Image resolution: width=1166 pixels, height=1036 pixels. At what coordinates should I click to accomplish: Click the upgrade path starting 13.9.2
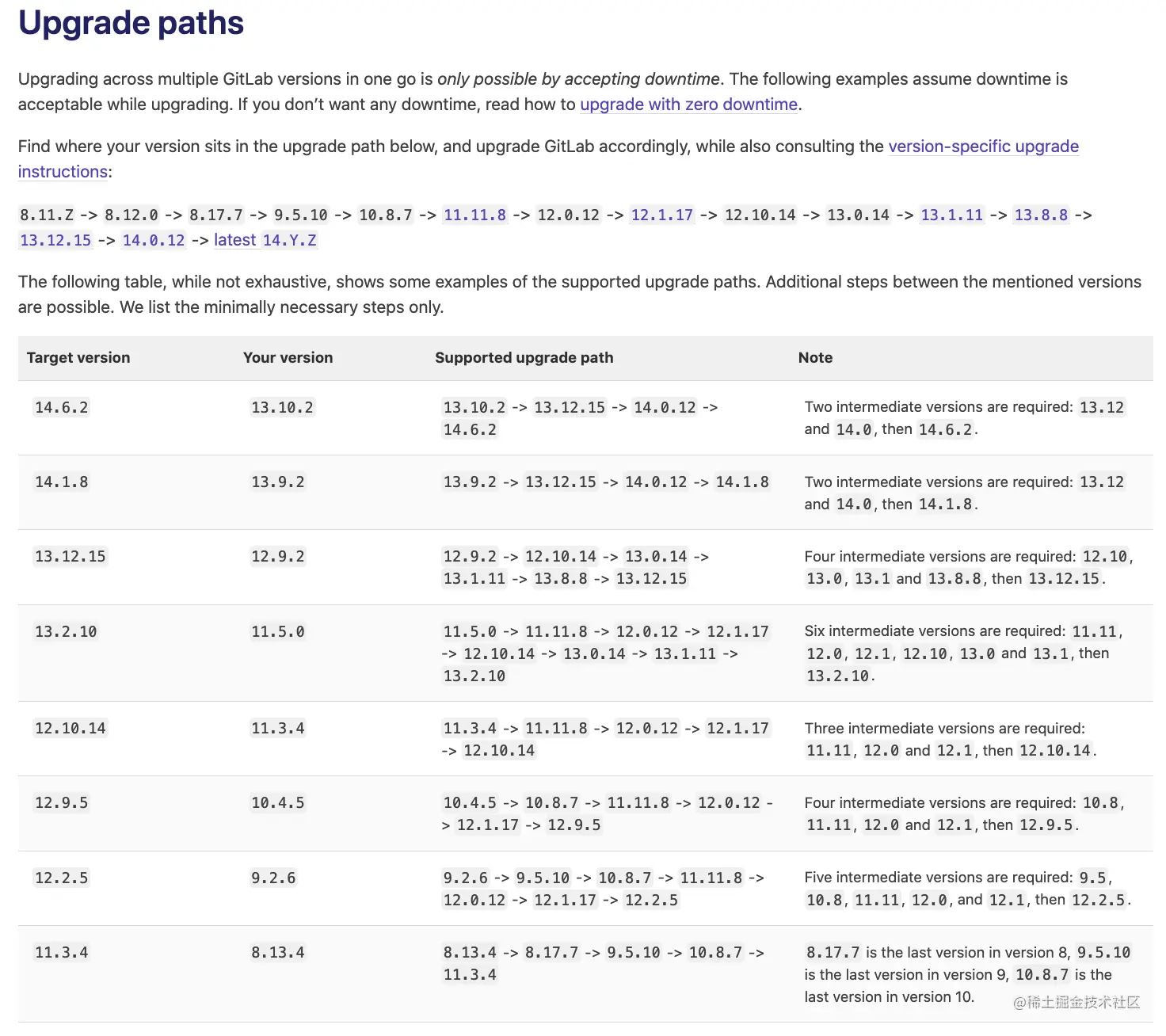[606, 482]
